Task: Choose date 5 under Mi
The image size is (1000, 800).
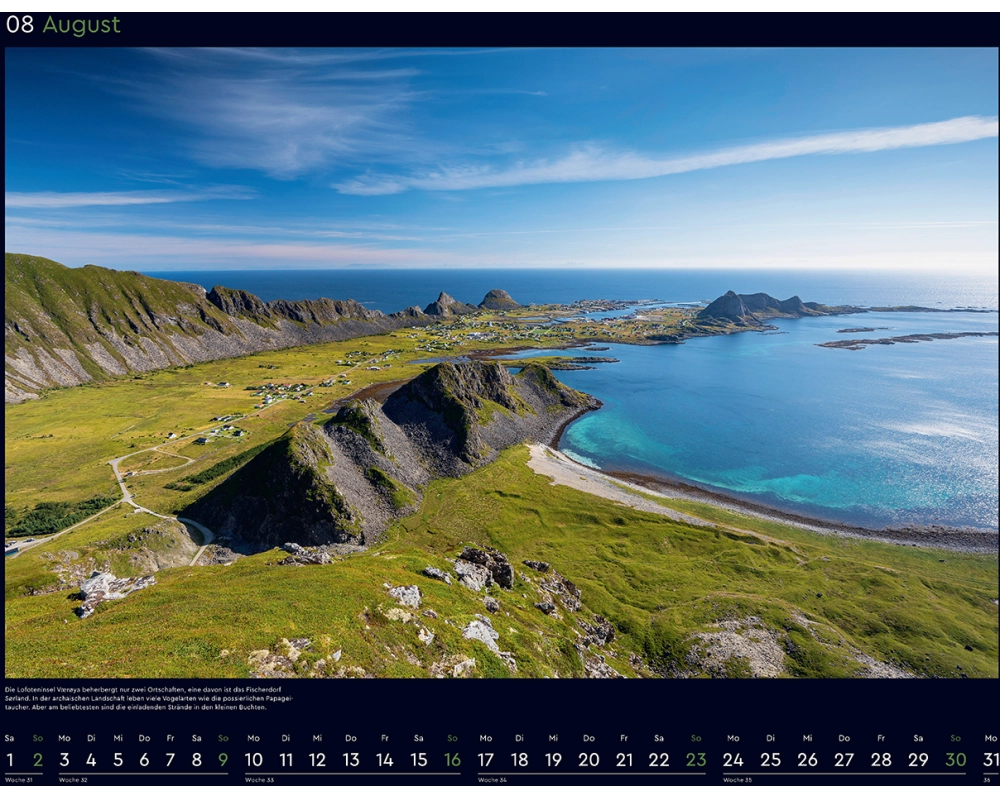Action: click(x=118, y=760)
